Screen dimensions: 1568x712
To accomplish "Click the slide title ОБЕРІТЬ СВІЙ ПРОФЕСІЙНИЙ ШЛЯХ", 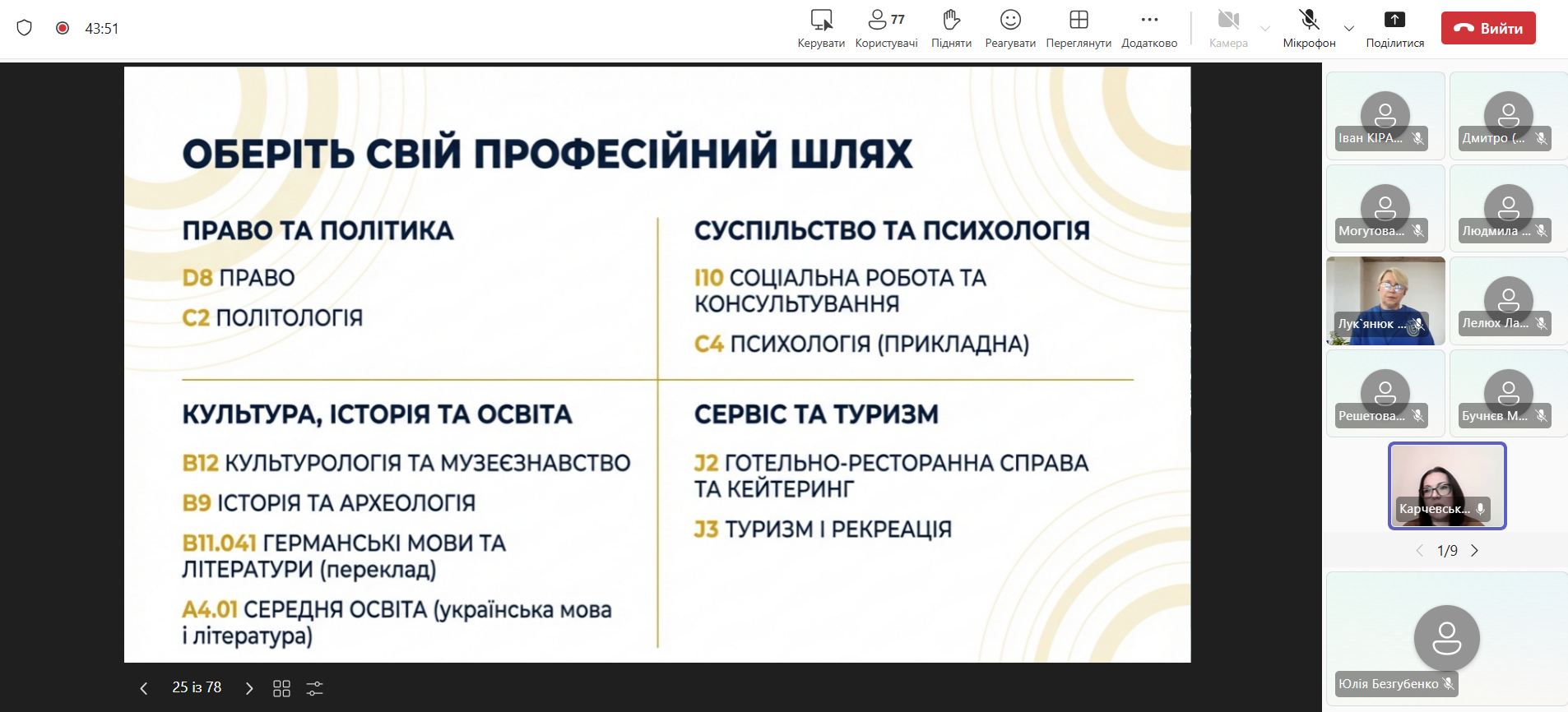I will (547, 154).
